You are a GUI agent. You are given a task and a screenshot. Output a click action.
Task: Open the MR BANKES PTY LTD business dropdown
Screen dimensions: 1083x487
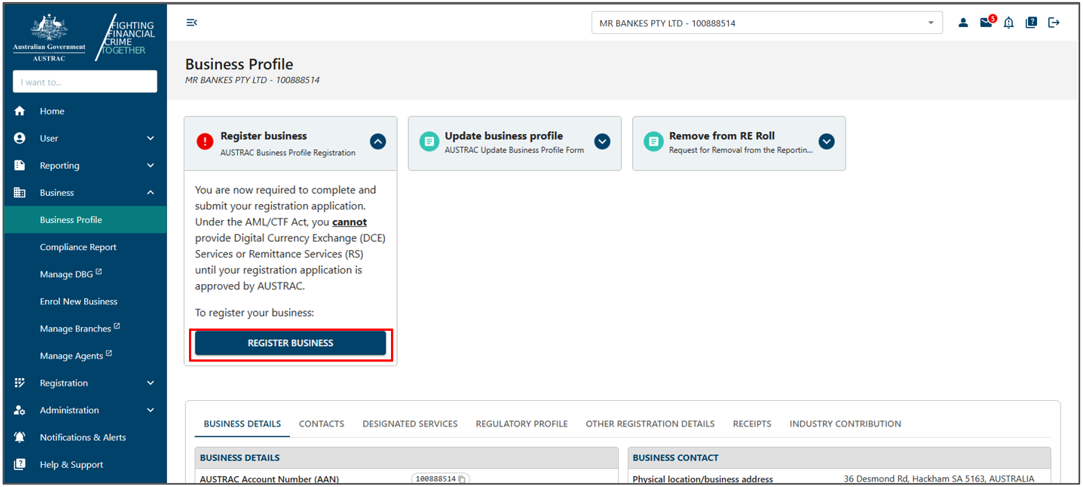point(767,23)
